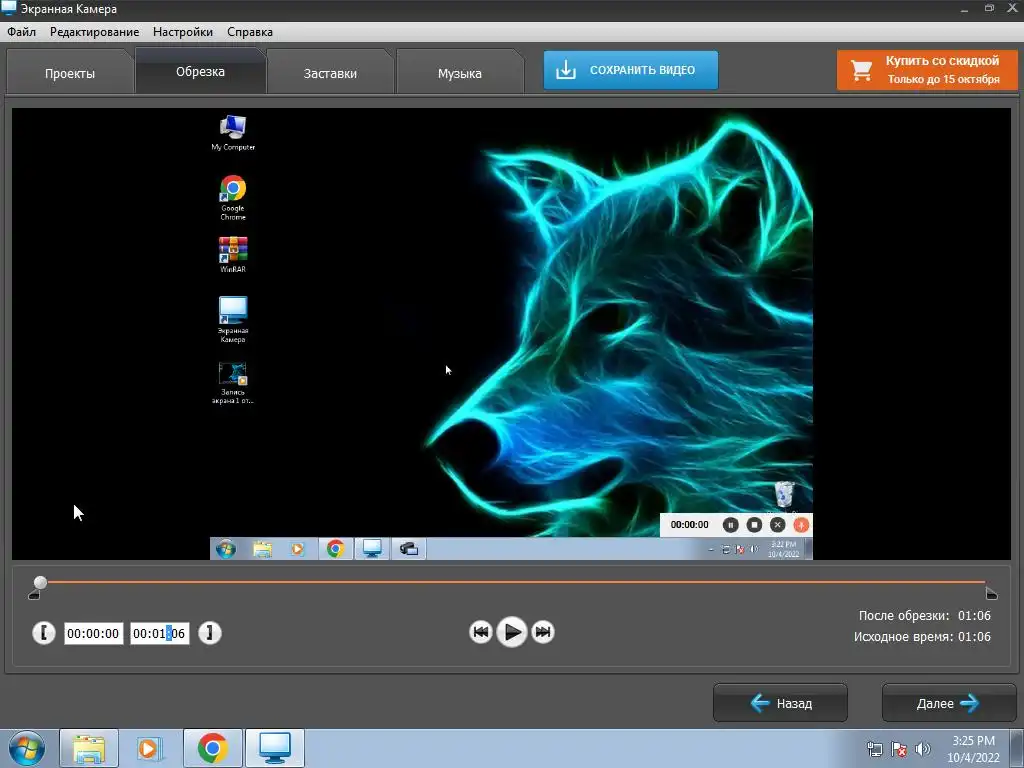This screenshot has width=1024, height=768.
Task: Open the Редактирование menu
Action: click(94, 32)
